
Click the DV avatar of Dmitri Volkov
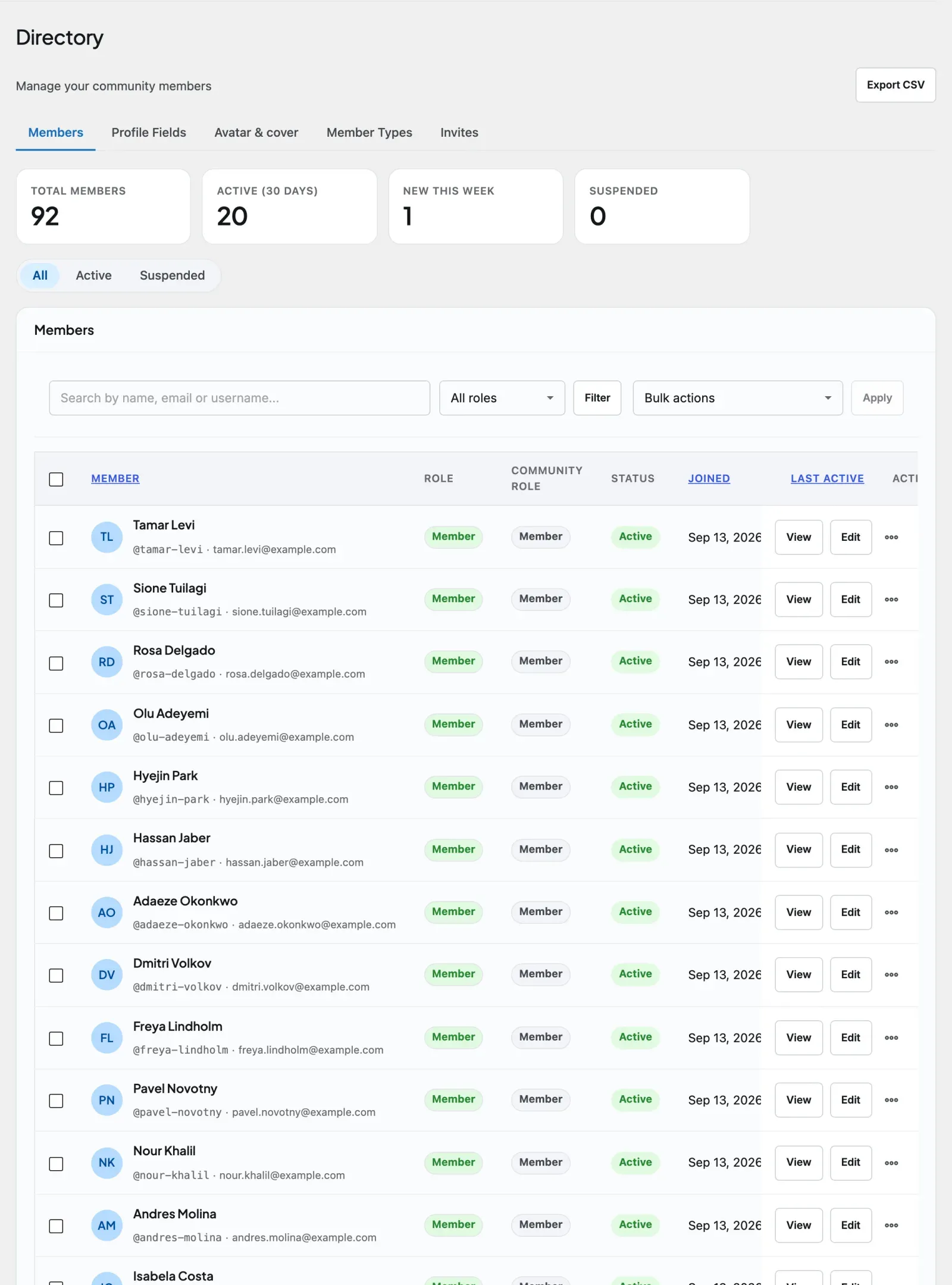107,975
